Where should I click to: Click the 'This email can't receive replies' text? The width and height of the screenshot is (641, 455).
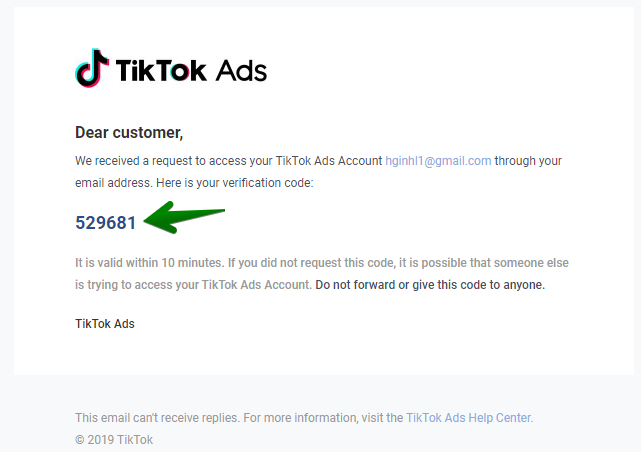(x=157, y=418)
